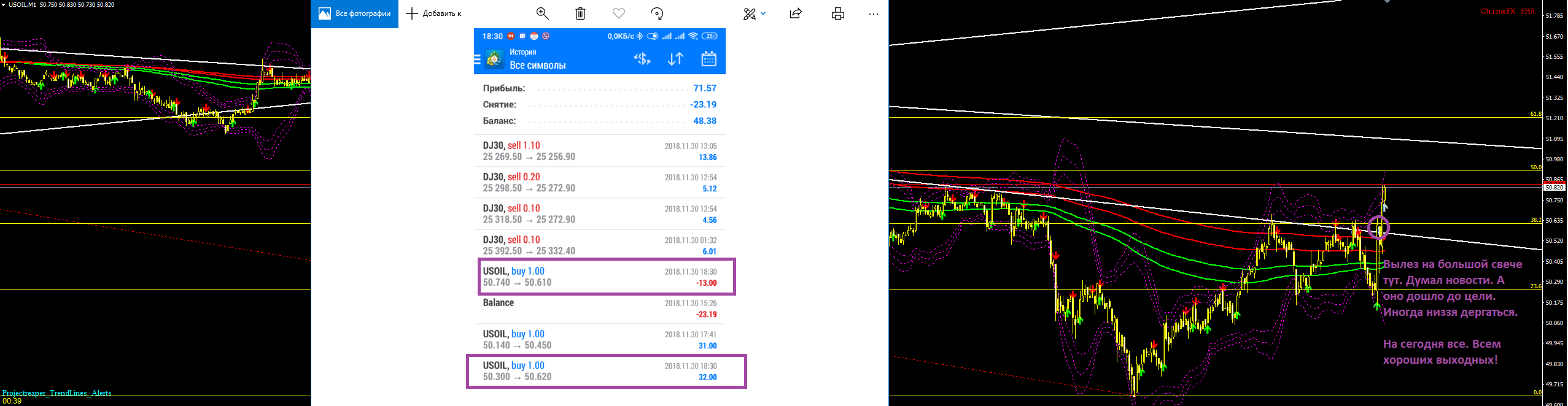
Task: Click the 18:30 clock in phone status bar
Action: [x=492, y=36]
